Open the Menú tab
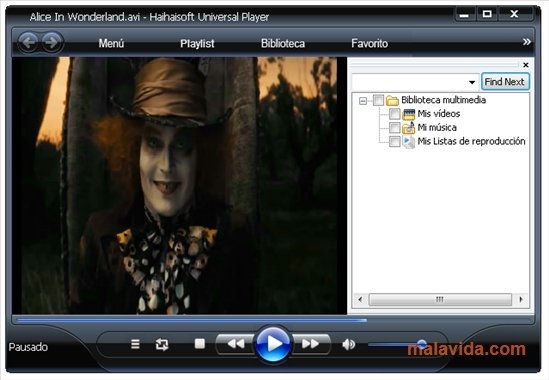549x380 pixels. tap(111, 43)
